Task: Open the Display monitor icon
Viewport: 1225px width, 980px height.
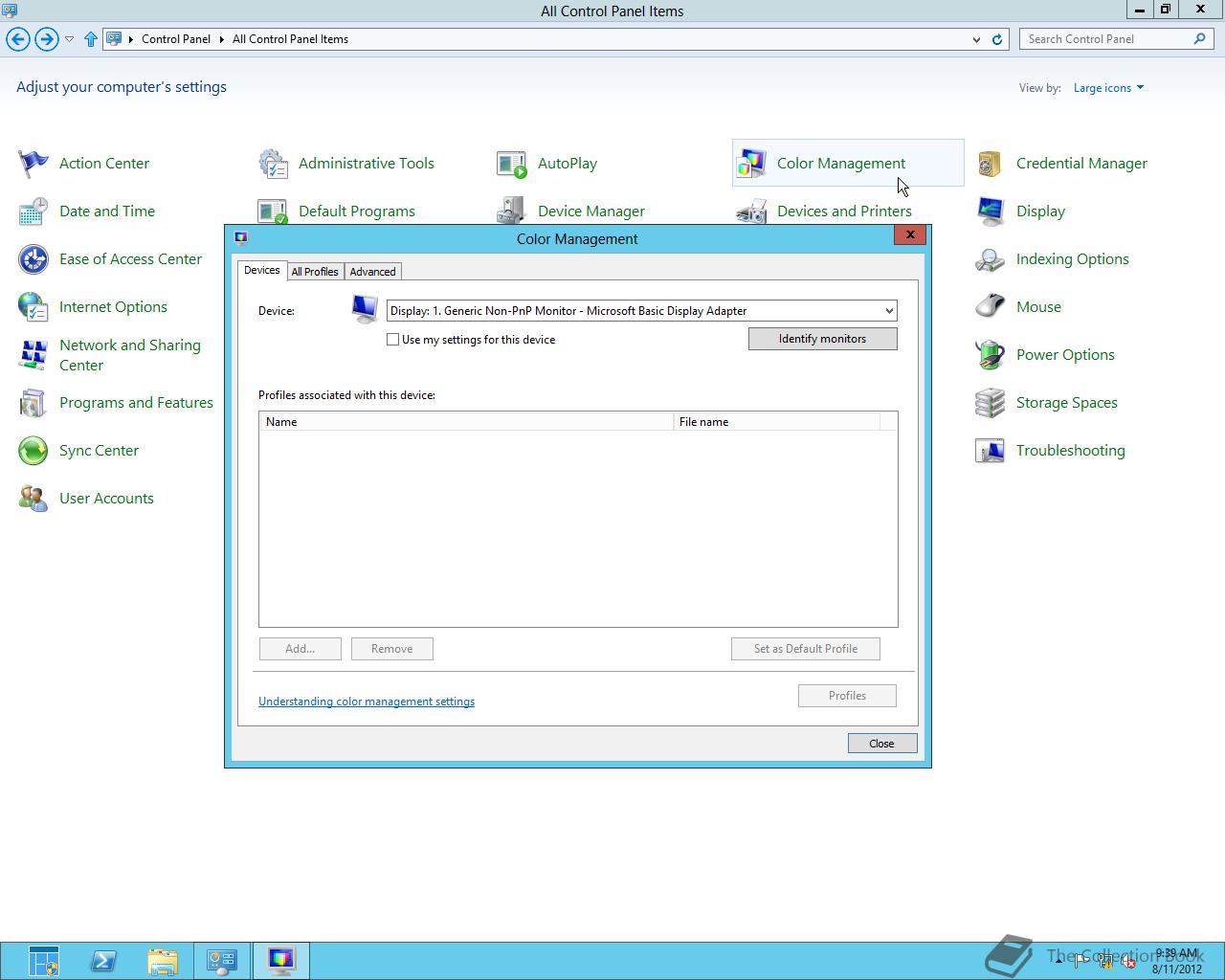Action: (991, 212)
